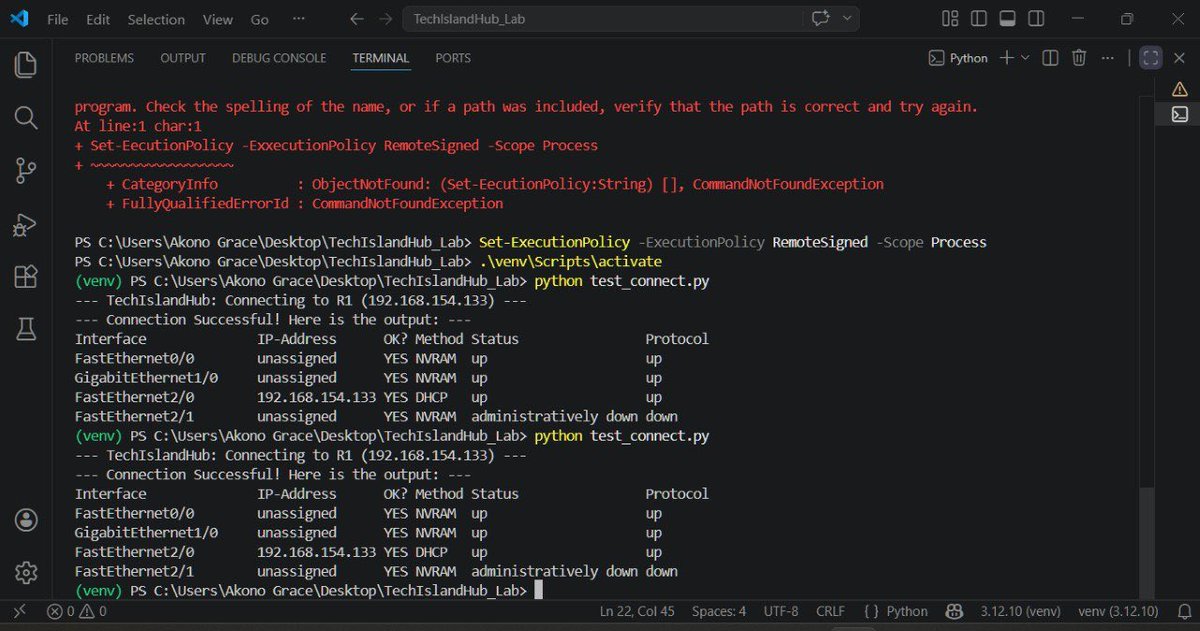Open Copilot chat icon in title bar

point(822,19)
